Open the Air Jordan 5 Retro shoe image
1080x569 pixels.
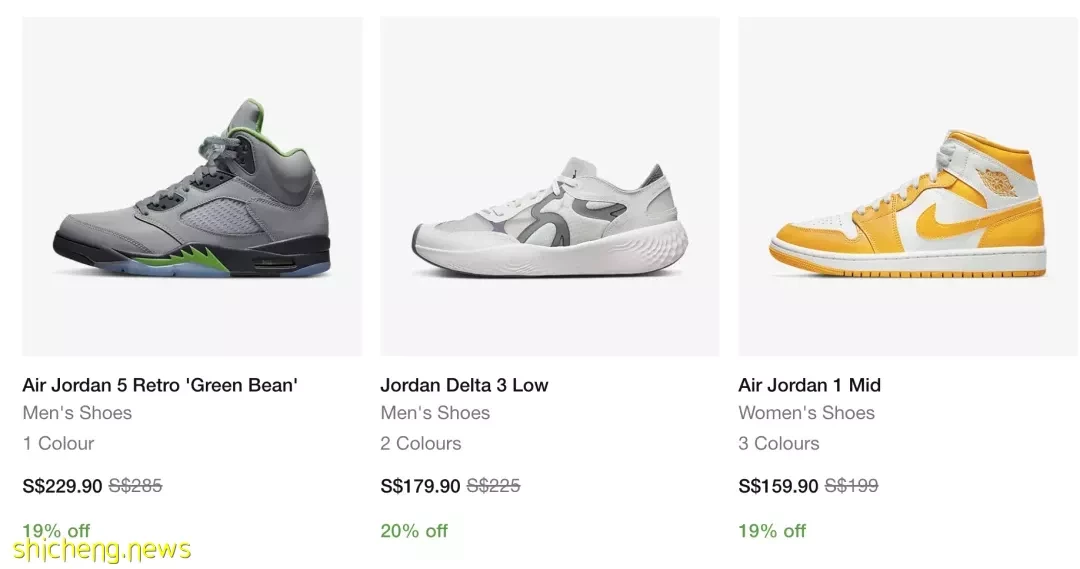192,187
